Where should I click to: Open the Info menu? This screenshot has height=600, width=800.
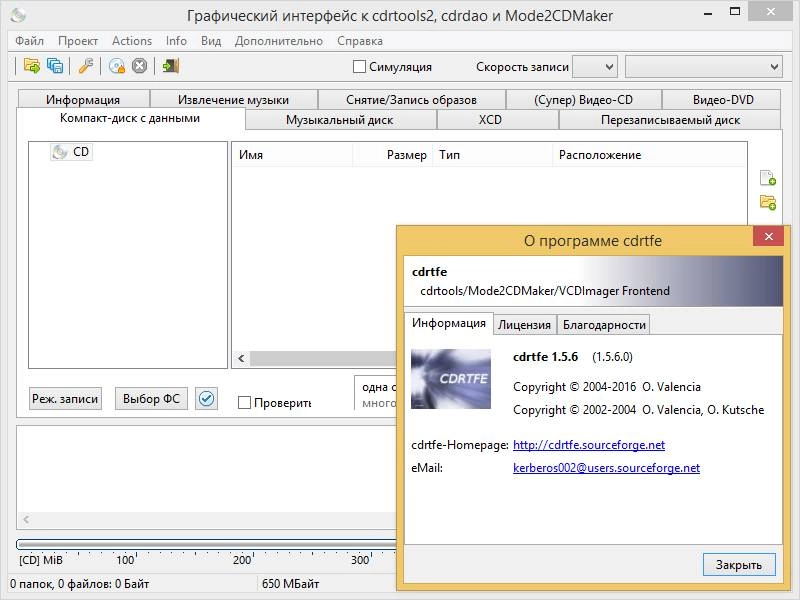176,41
